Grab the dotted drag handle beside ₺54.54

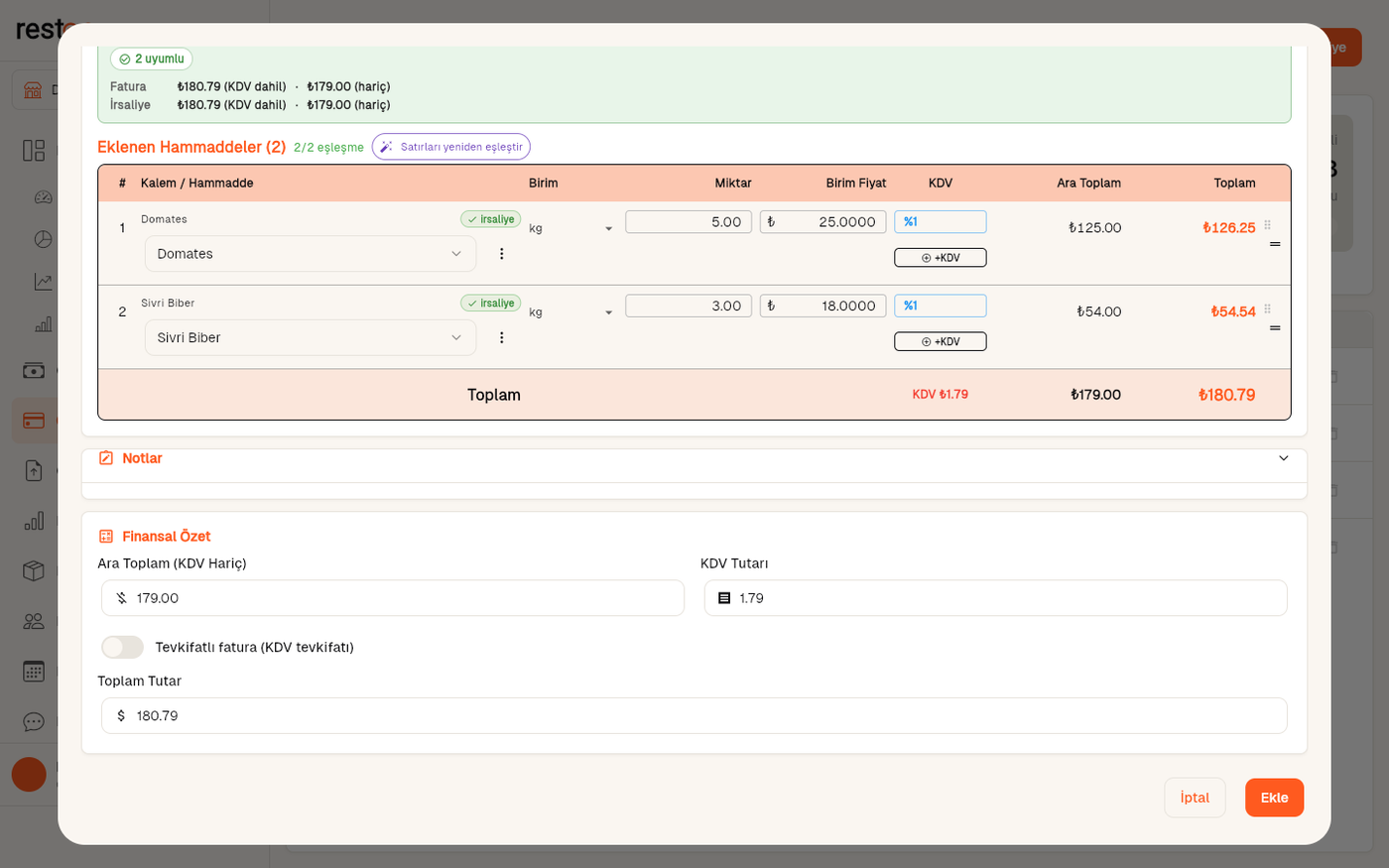(x=1267, y=309)
